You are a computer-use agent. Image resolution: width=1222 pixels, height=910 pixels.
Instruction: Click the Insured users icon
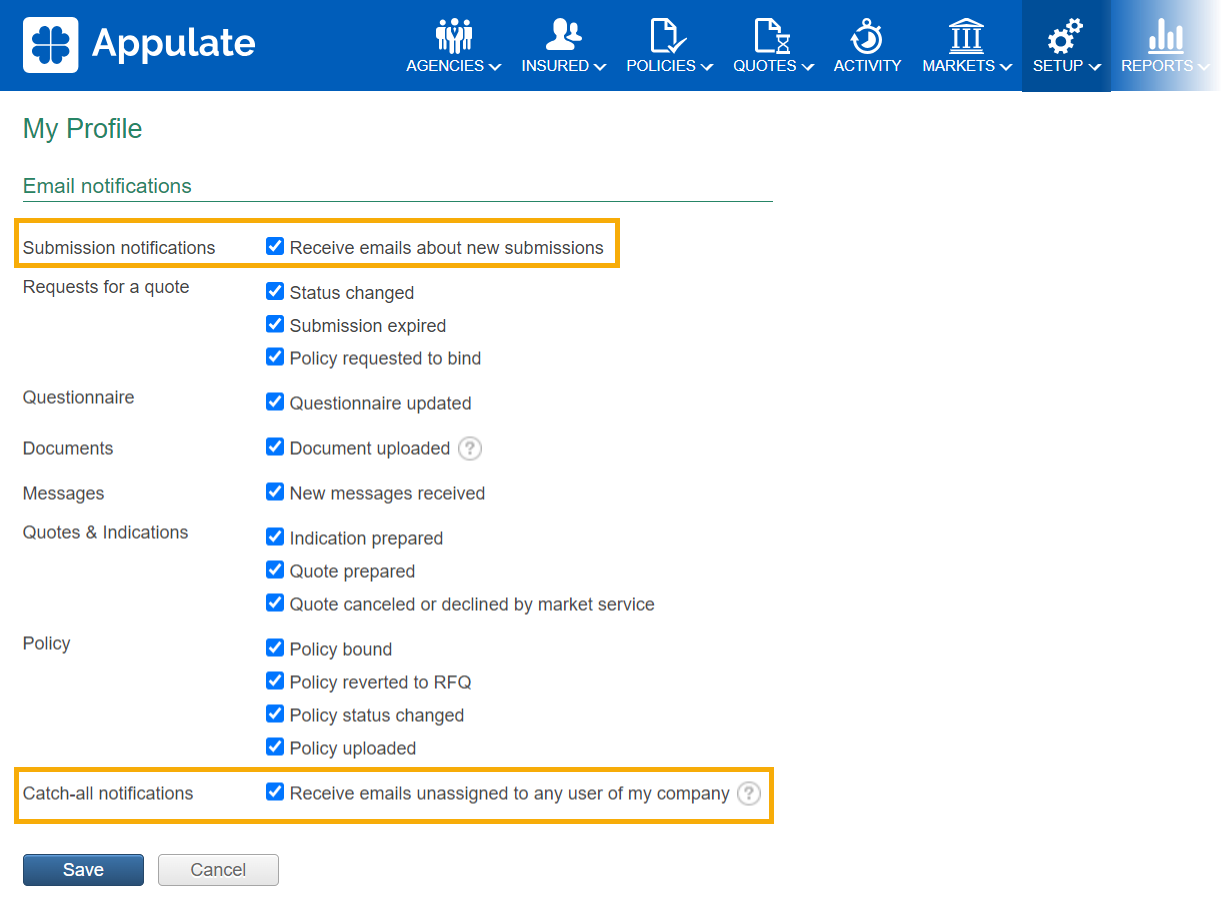point(563,35)
